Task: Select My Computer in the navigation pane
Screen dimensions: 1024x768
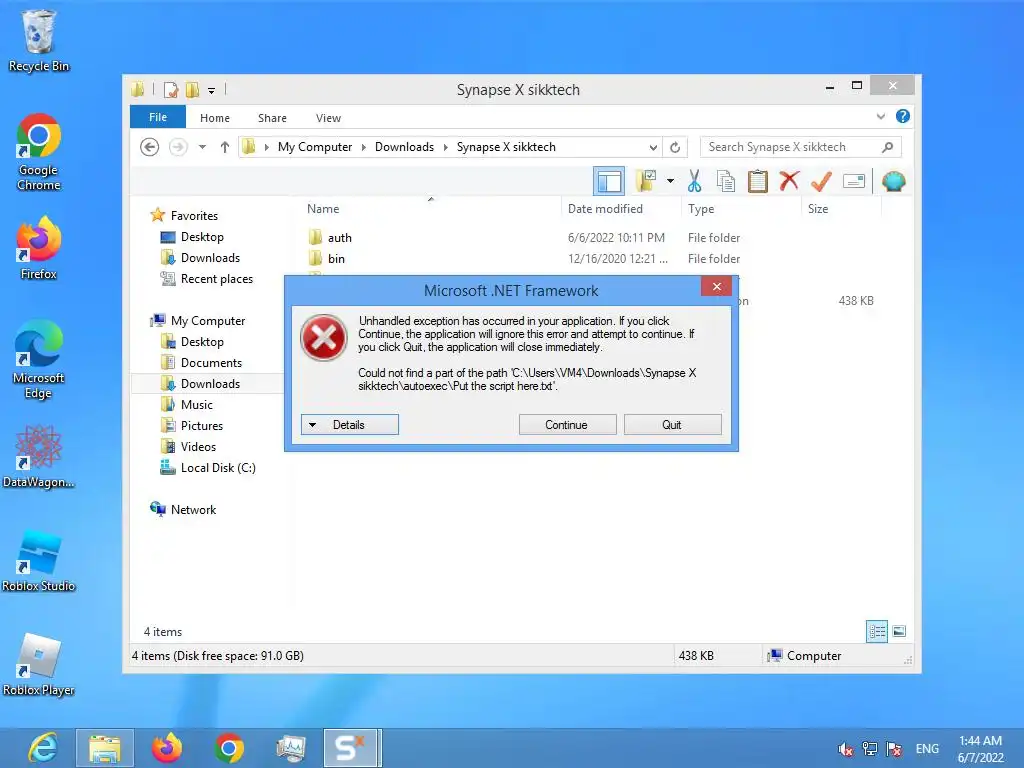Action: (x=208, y=321)
